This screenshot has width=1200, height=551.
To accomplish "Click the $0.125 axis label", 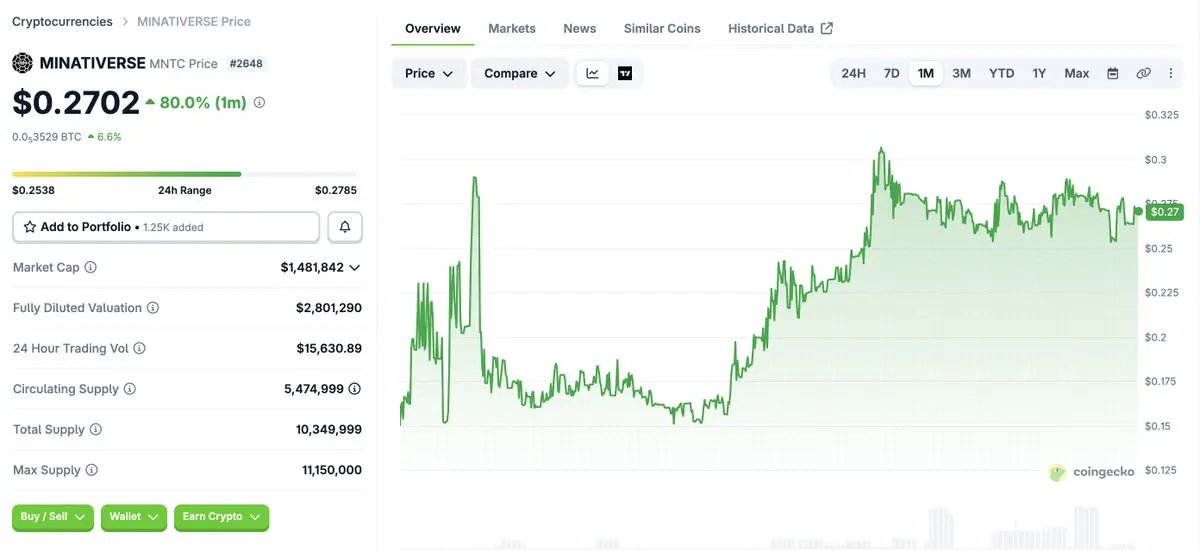I will [1162, 470].
